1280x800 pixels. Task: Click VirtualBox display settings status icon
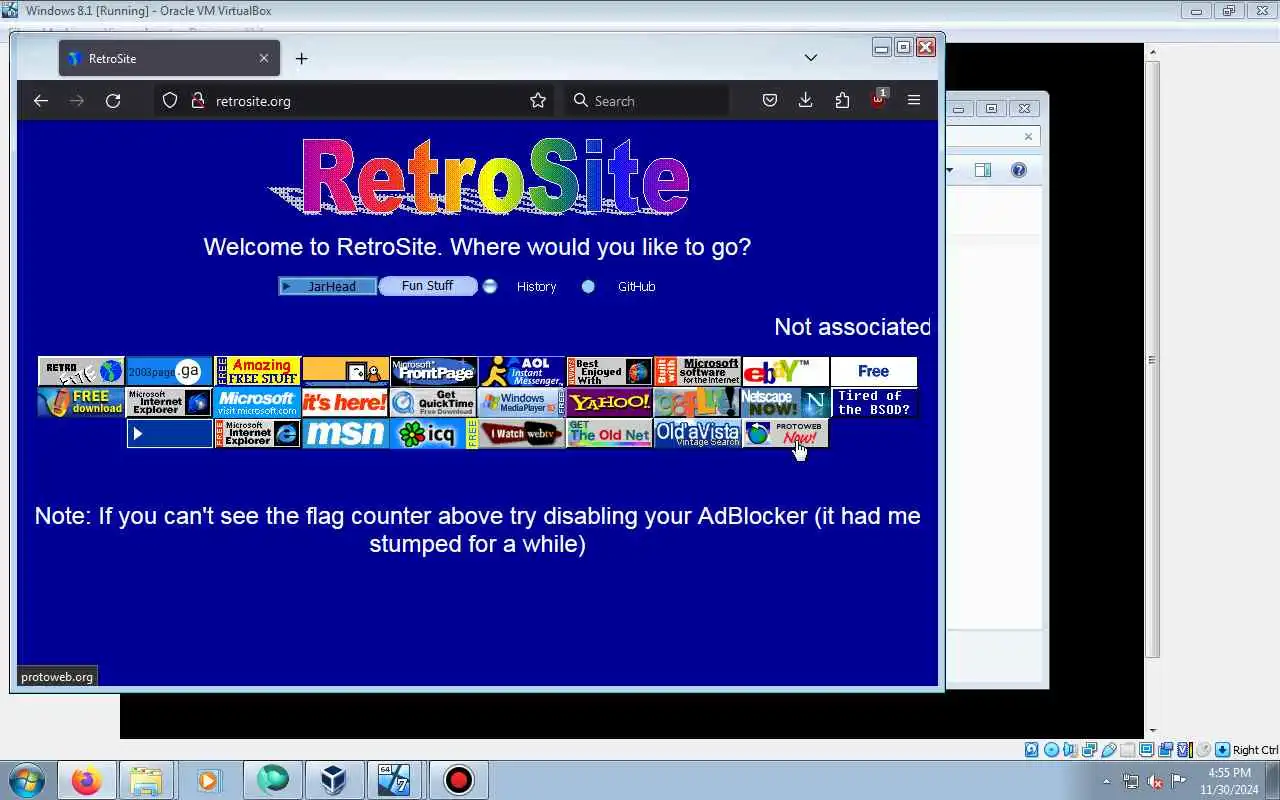(1147, 750)
